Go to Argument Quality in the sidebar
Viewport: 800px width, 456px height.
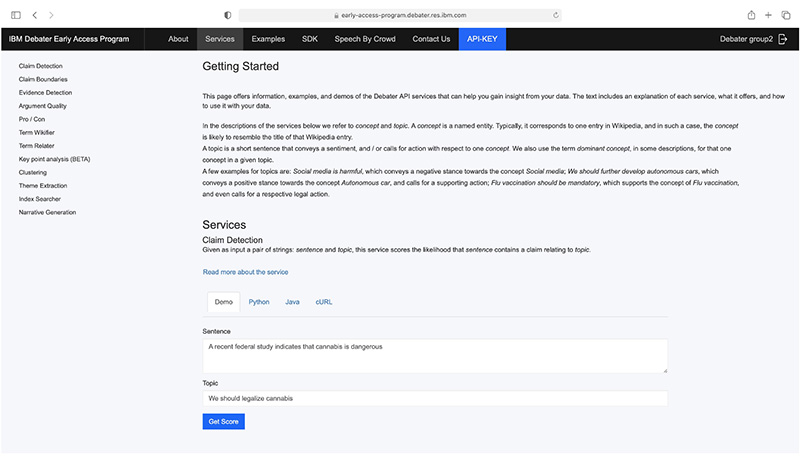pos(43,105)
